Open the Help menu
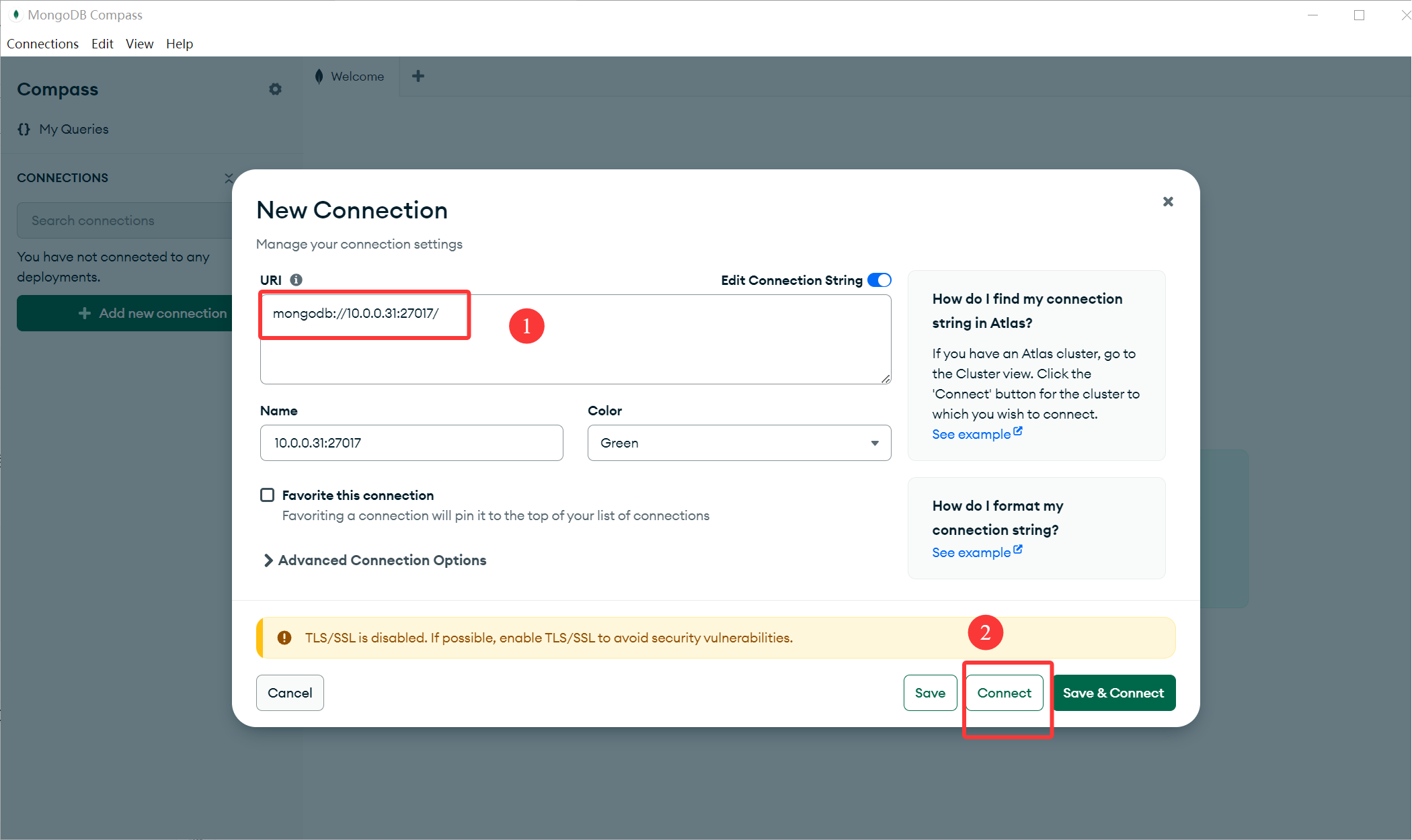Image resolution: width=1412 pixels, height=840 pixels. coord(179,44)
